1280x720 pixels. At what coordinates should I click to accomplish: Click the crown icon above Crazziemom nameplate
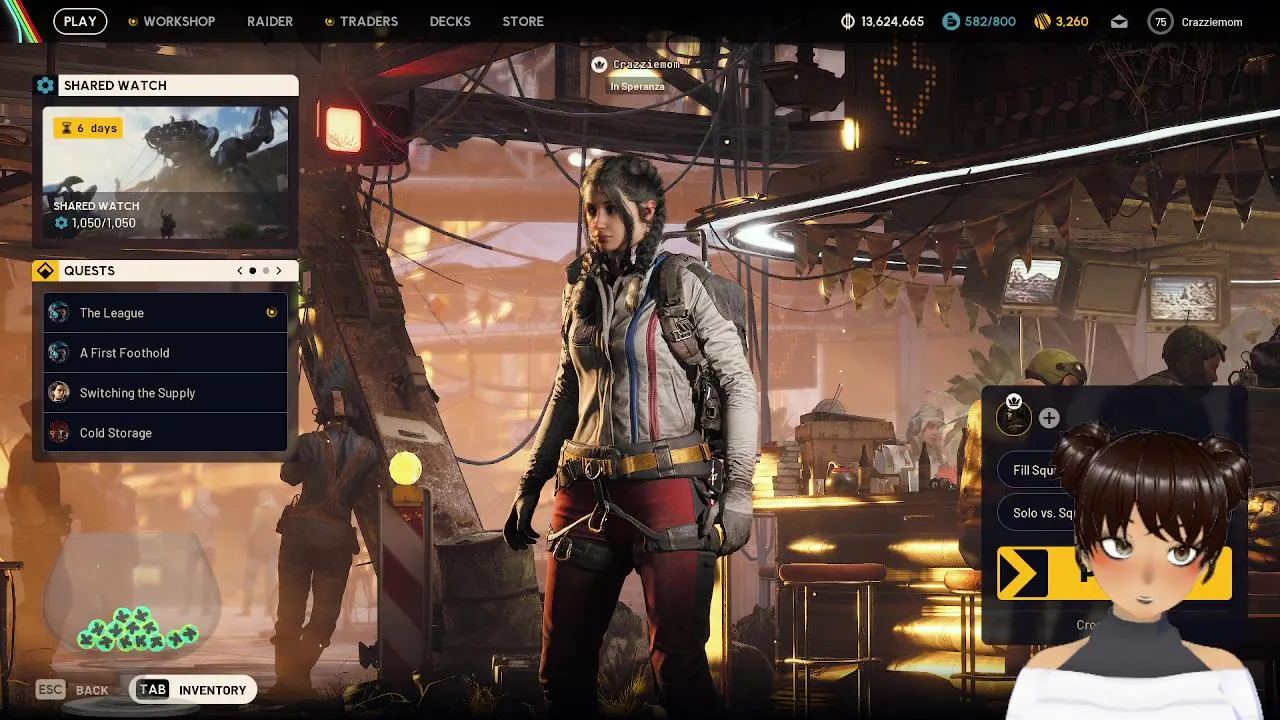coord(599,64)
